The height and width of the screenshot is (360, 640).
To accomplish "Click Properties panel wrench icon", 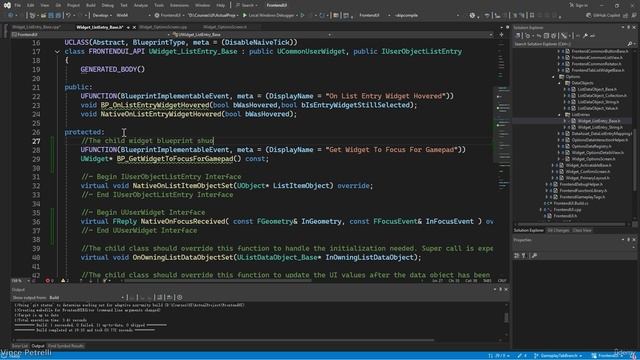I will point(534,256).
